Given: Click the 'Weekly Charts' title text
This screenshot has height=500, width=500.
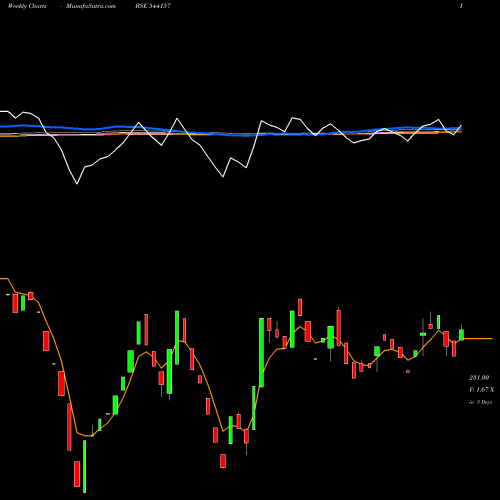Looking at the screenshot, I should tap(27, 6).
